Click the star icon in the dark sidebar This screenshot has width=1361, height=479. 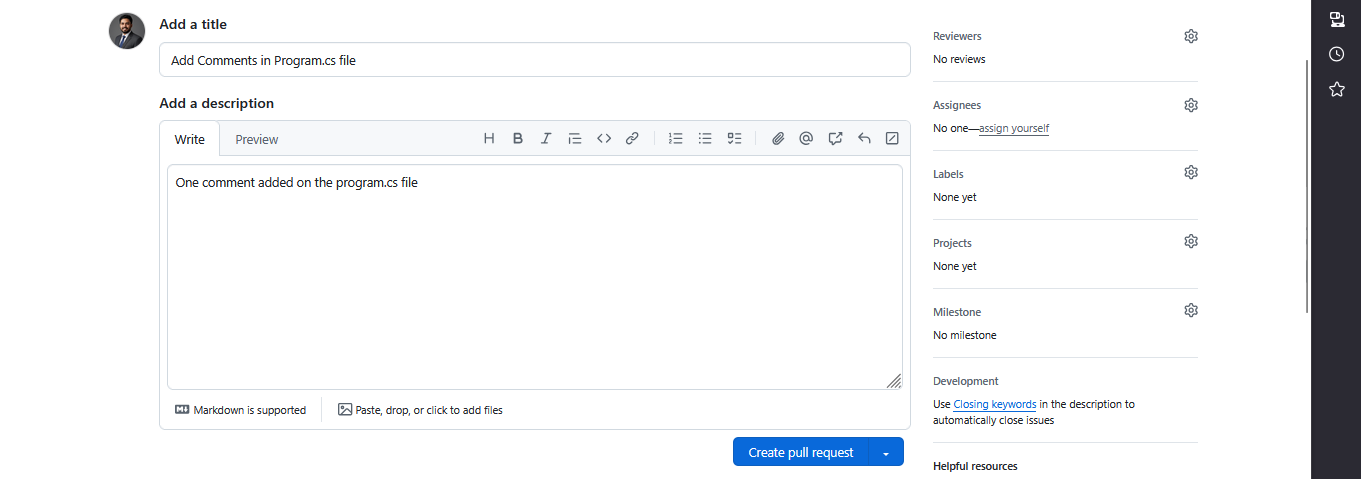point(1336,89)
